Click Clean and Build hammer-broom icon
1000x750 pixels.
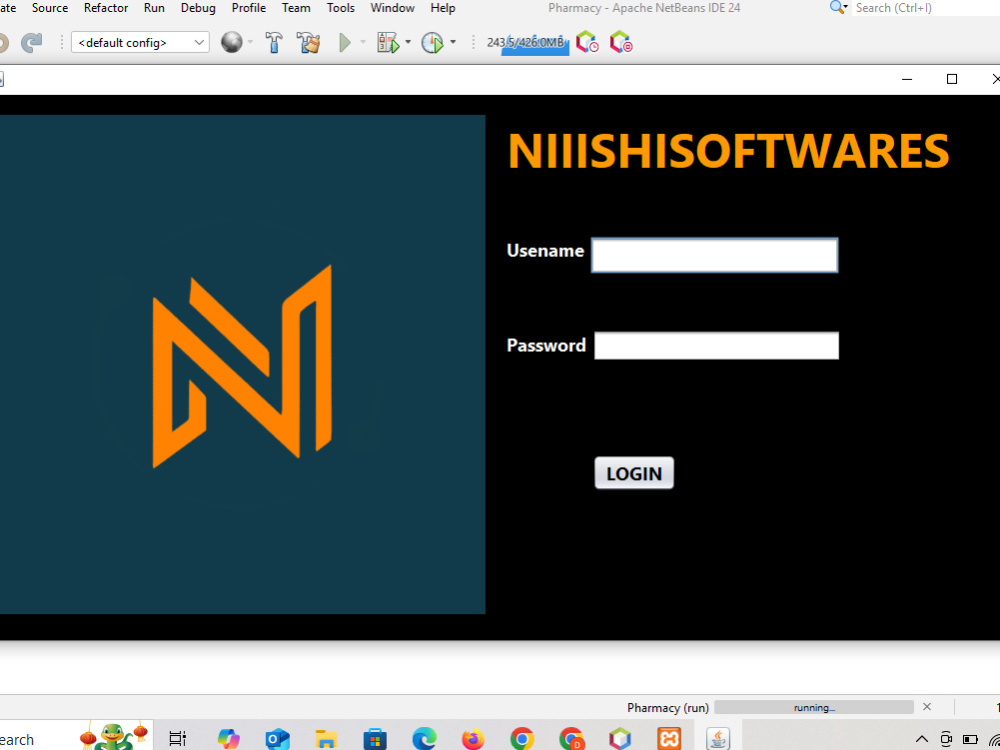[x=309, y=43]
